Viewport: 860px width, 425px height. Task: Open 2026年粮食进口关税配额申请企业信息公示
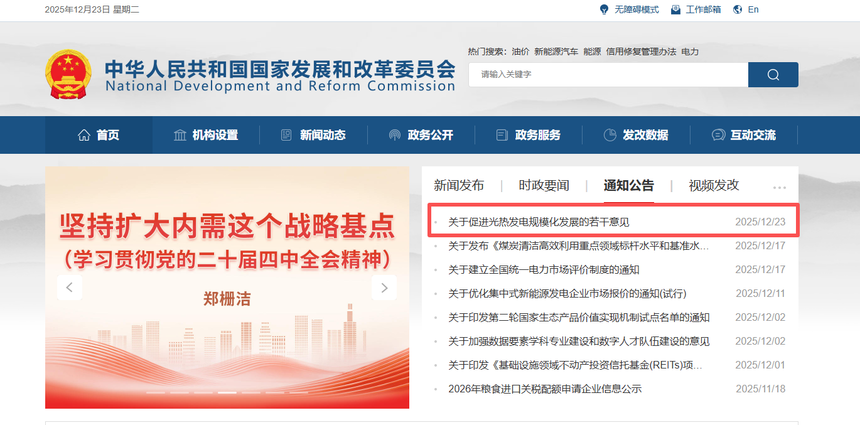point(545,389)
